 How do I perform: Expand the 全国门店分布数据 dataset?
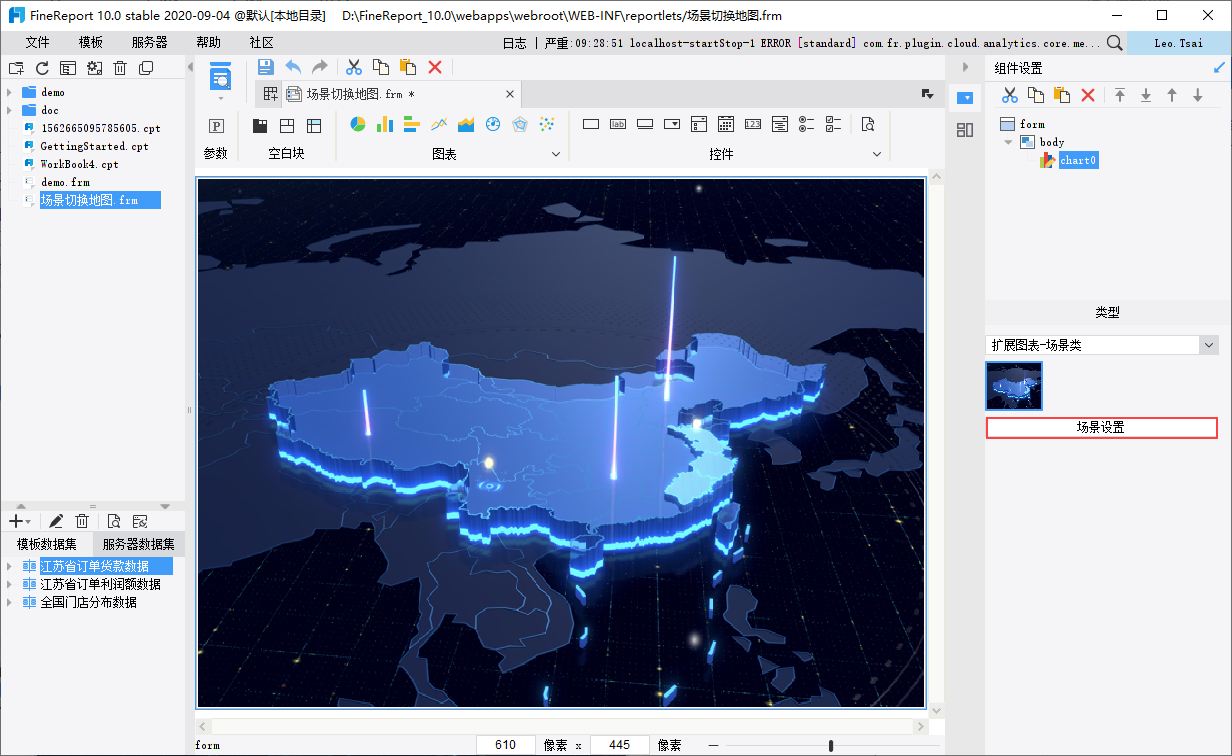9,603
